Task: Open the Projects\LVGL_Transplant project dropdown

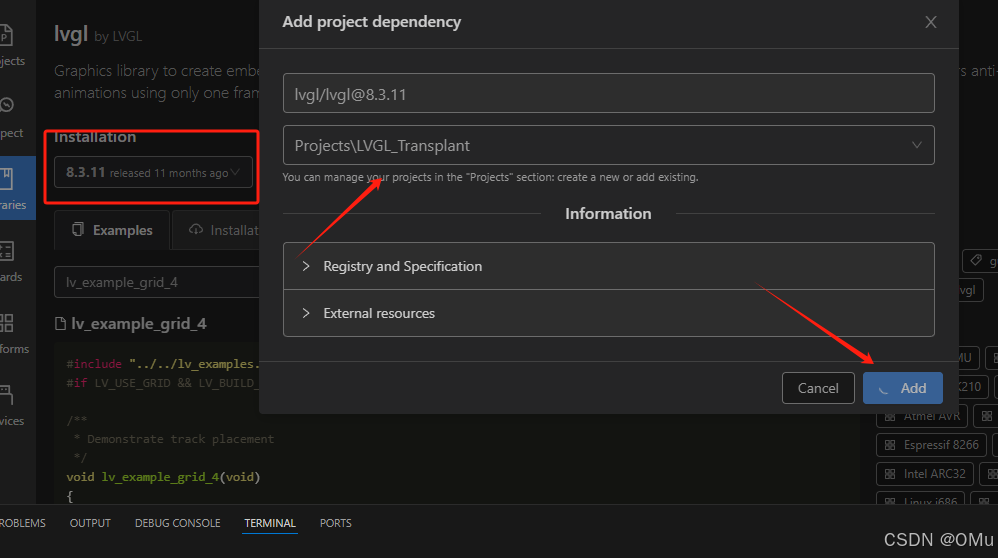Action: click(x=608, y=145)
